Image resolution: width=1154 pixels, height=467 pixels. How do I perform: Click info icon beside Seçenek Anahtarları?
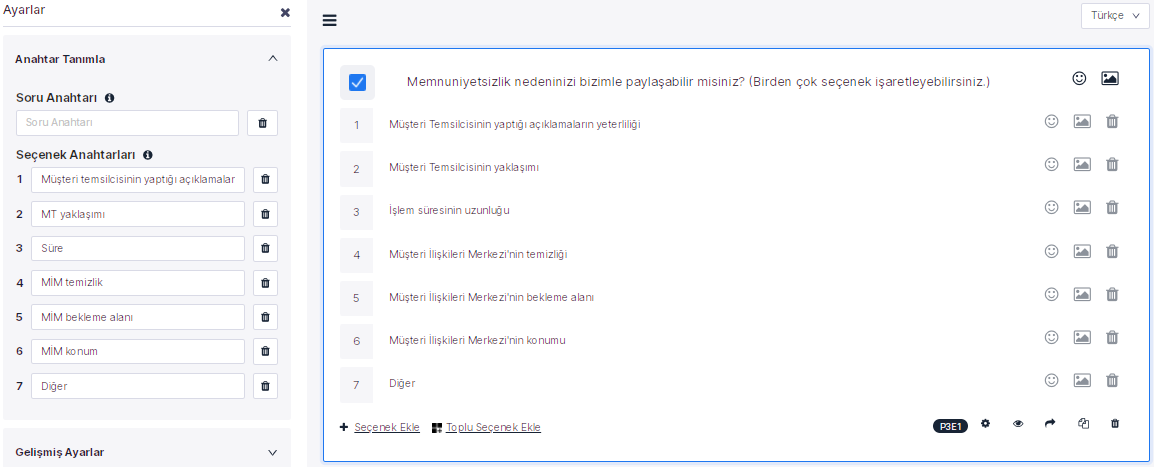[147, 155]
